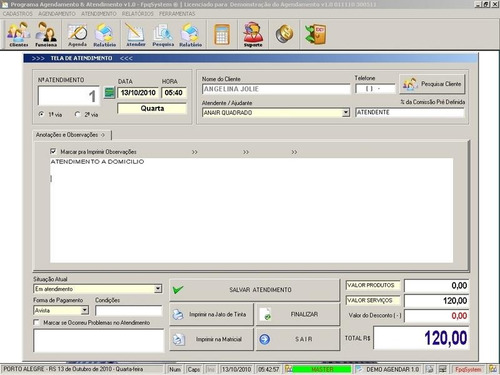
Task: Click the HORA field
Action: (174, 93)
